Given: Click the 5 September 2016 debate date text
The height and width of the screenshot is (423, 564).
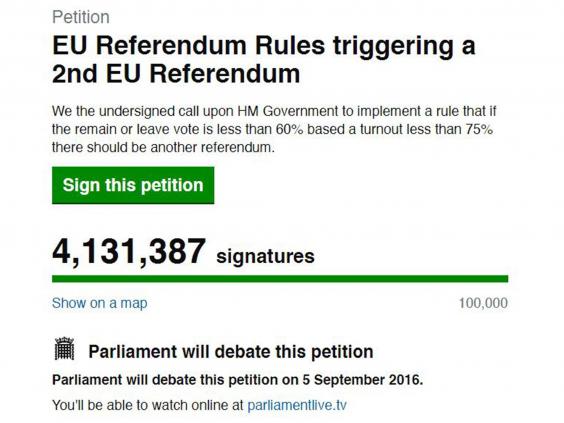Looking at the screenshot, I should (362, 380).
